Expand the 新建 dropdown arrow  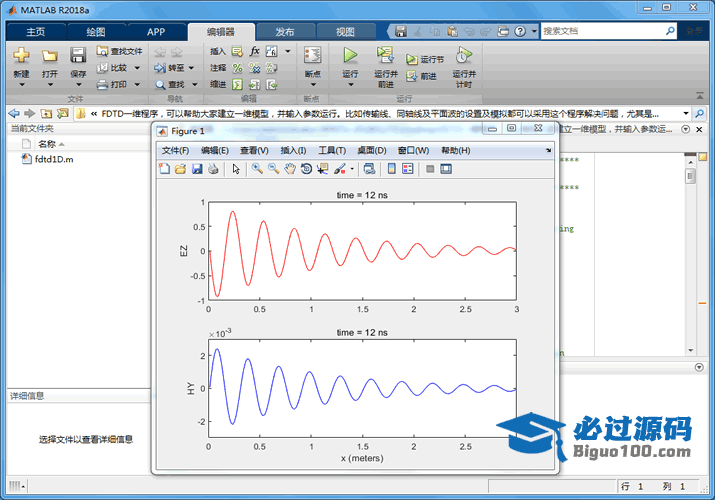tap(21, 85)
